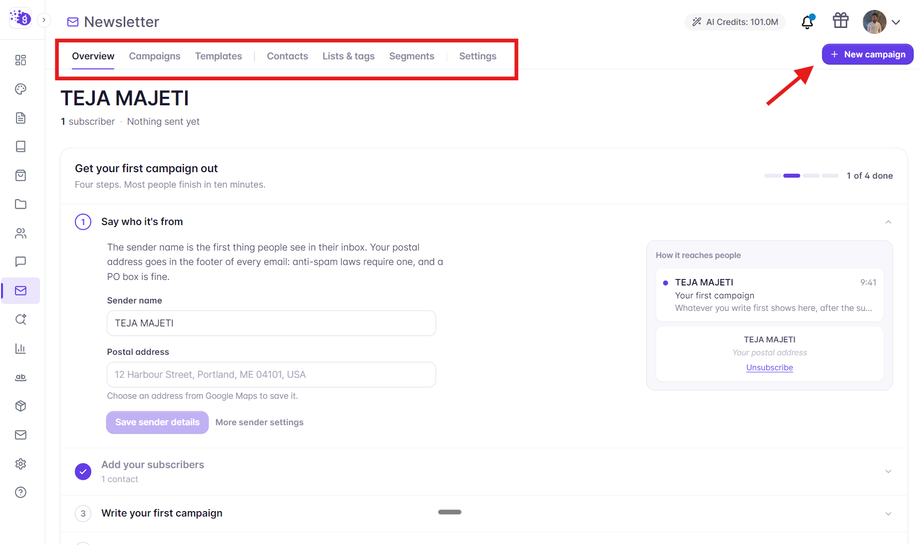This screenshot has height=545, width=919.
Task: Click the step 1 circle number
Action: (x=83, y=222)
